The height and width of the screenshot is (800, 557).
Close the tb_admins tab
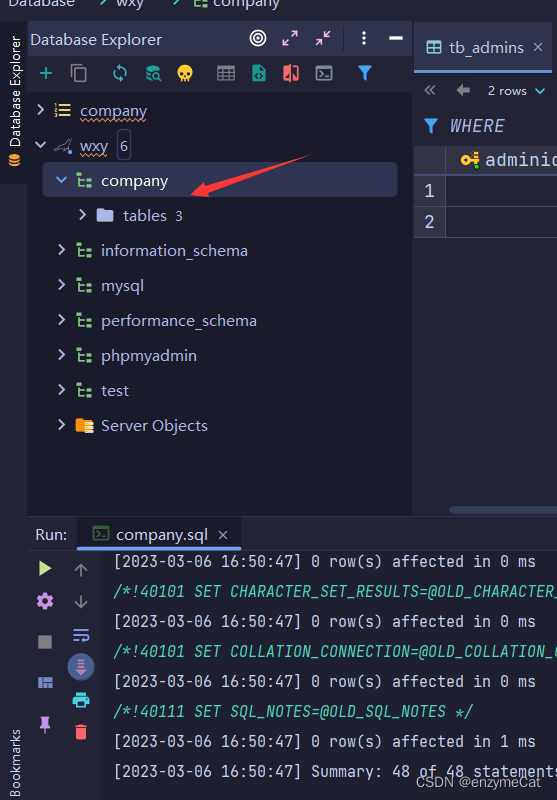538,47
